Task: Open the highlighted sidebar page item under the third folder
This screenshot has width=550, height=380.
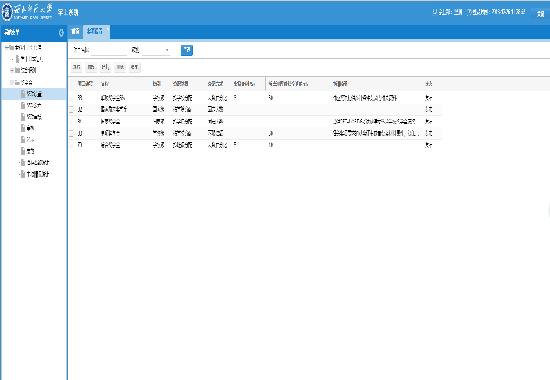Action: point(34,94)
